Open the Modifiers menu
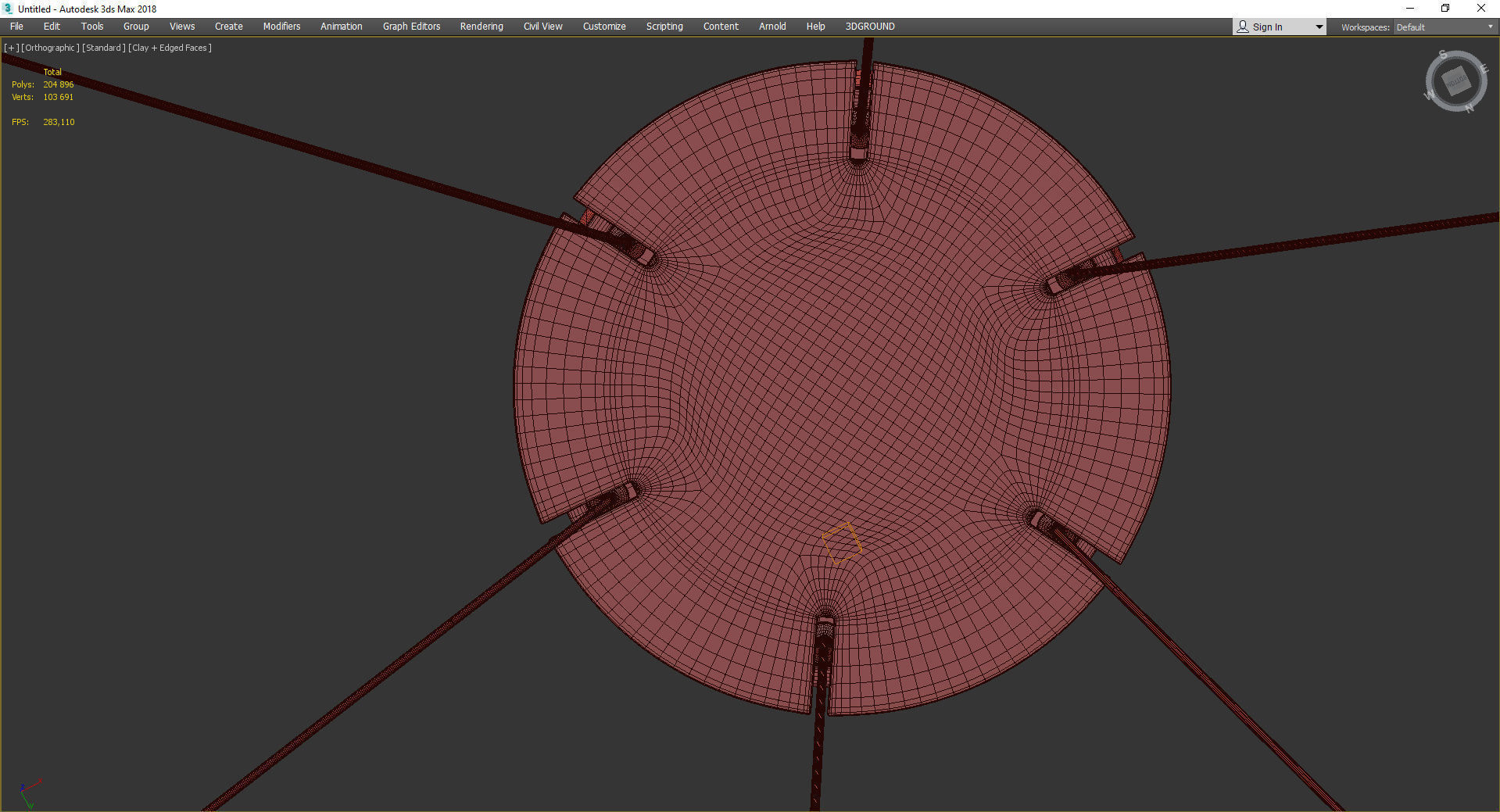Image resolution: width=1500 pixels, height=812 pixels. [281, 27]
